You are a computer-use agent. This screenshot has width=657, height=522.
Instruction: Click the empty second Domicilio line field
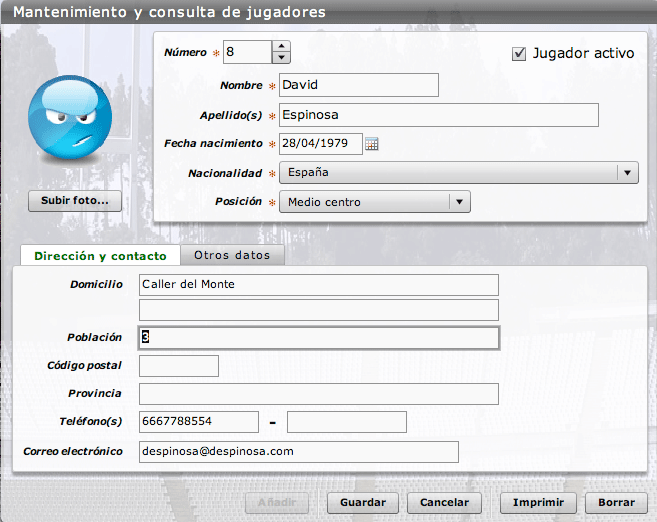click(x=319, y=310)
